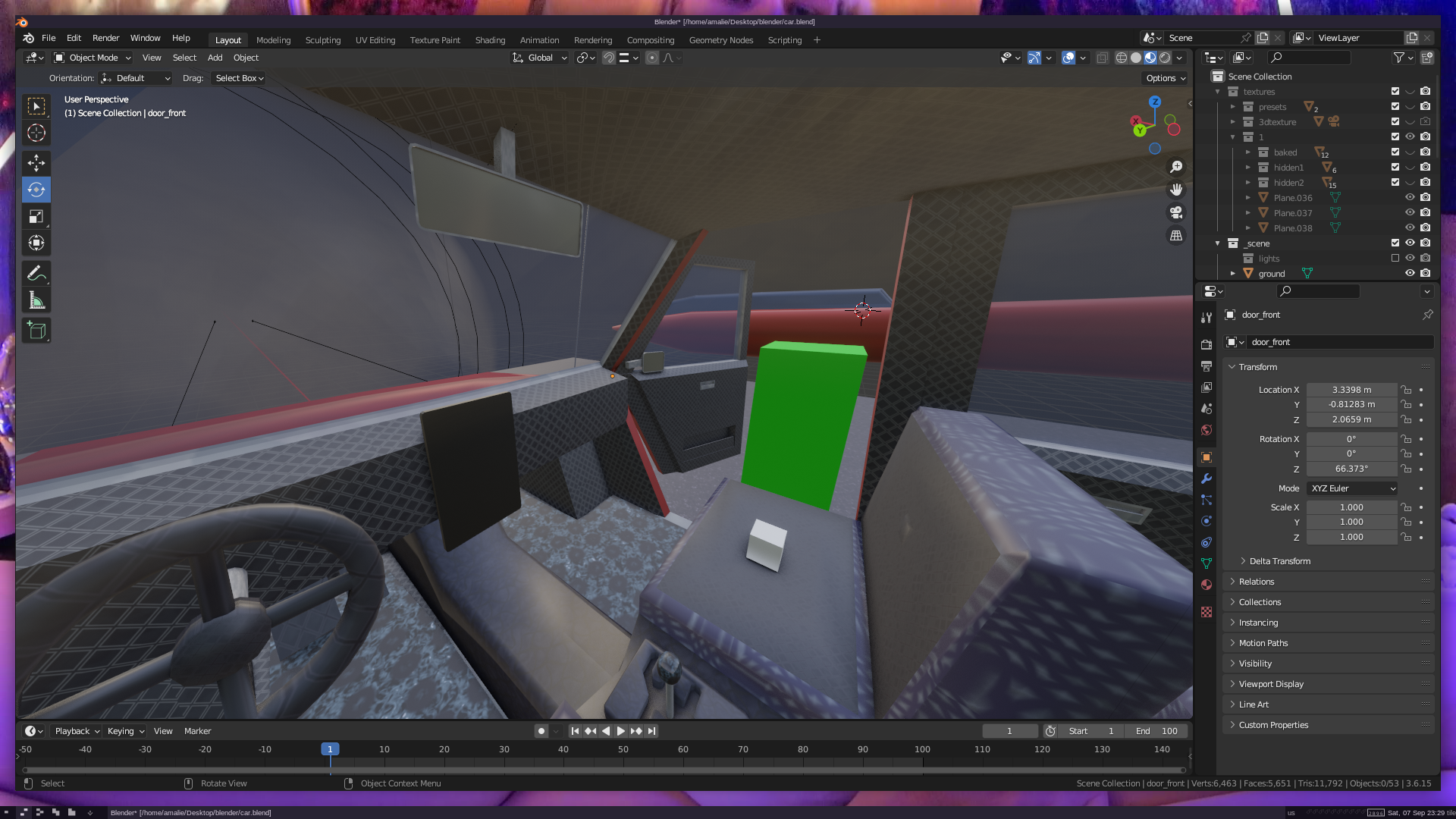Open the Render menu
Image resolution: width=1456 pixels, height=819 pixels.
(x=105, y=38)
